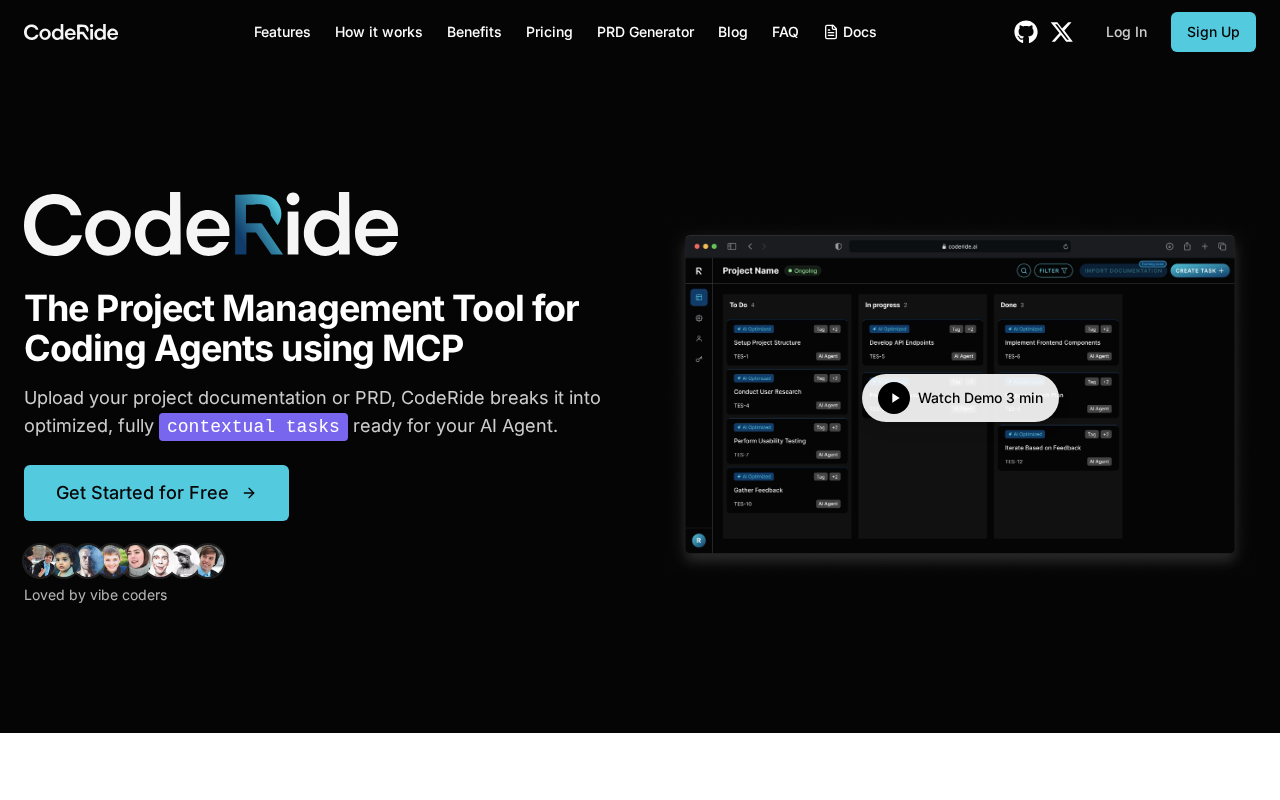Click the privacy shield icon in demo browser
Viewport: 1280px width, 800px height.
(838, 246)
